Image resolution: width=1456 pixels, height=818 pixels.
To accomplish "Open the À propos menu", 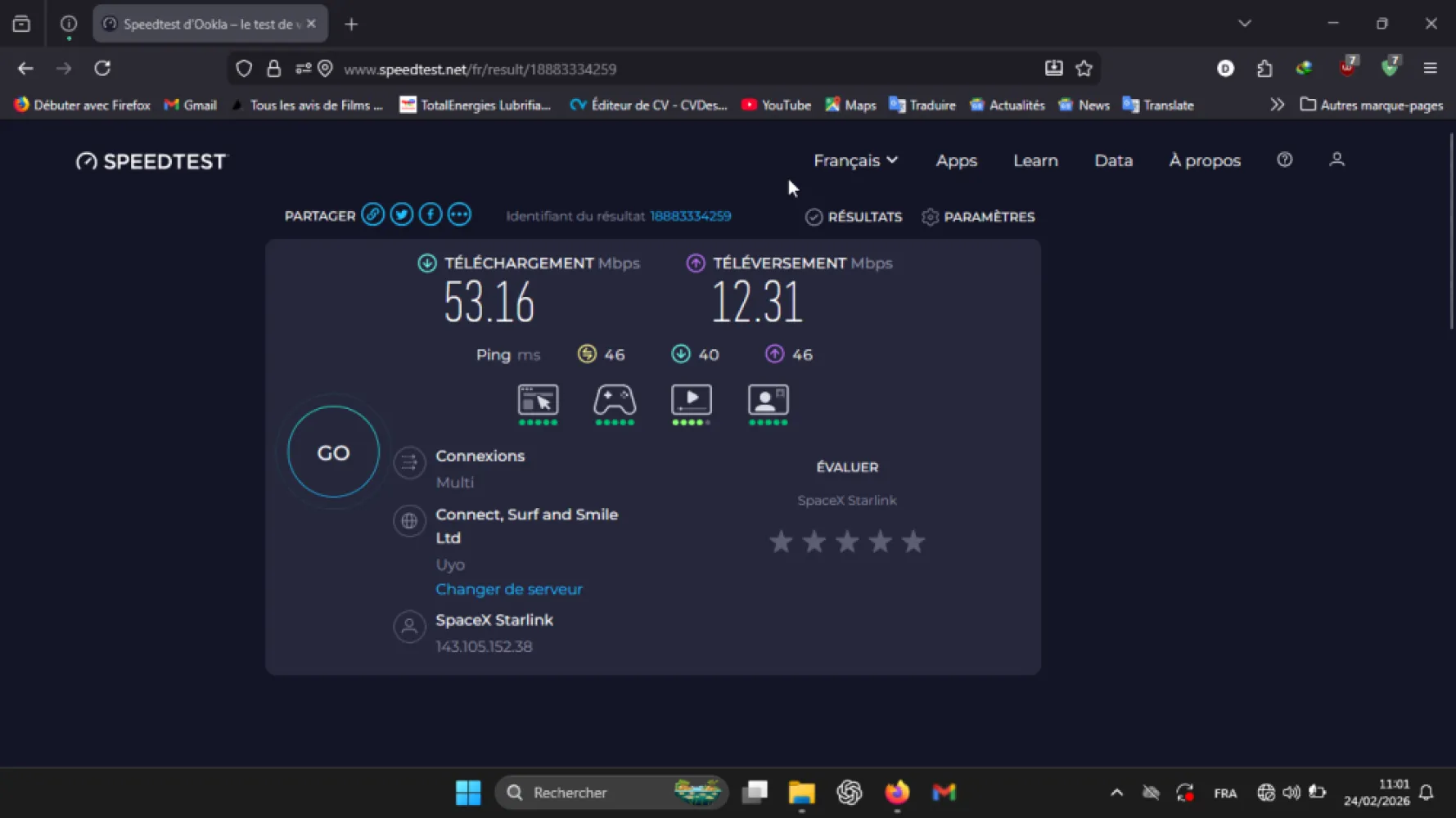I will (x=1205, y=160).
